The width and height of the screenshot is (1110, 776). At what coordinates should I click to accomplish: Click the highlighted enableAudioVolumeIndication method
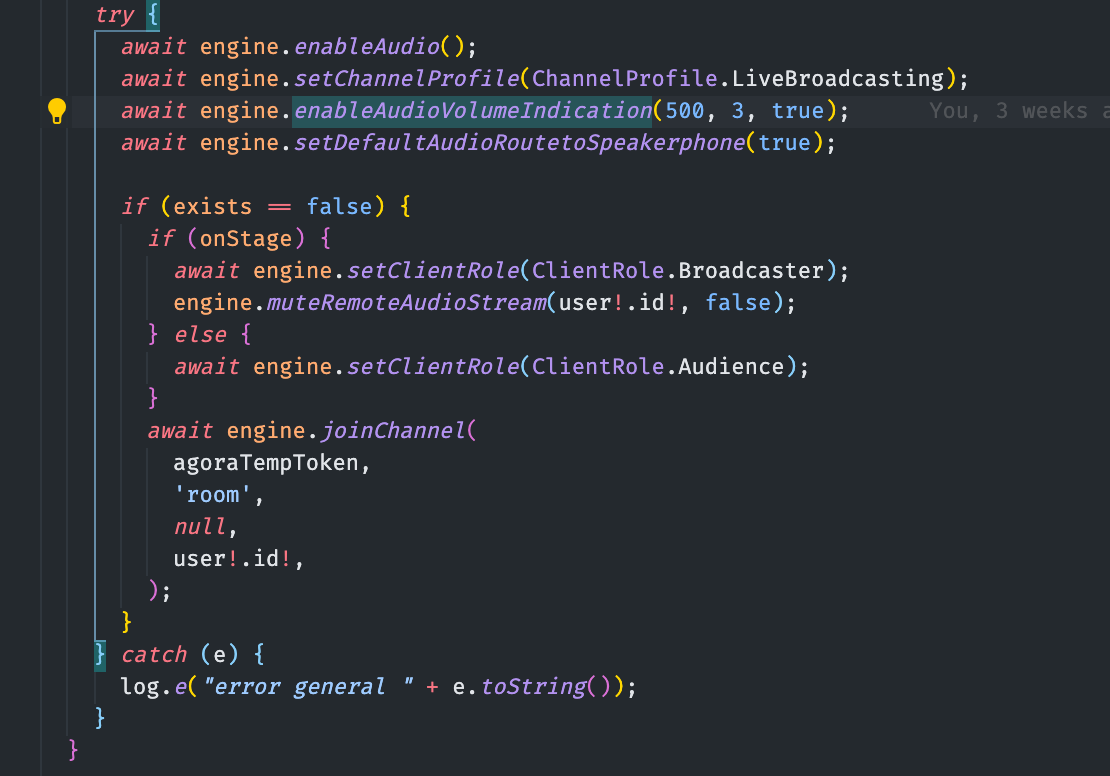pos(472,111)
